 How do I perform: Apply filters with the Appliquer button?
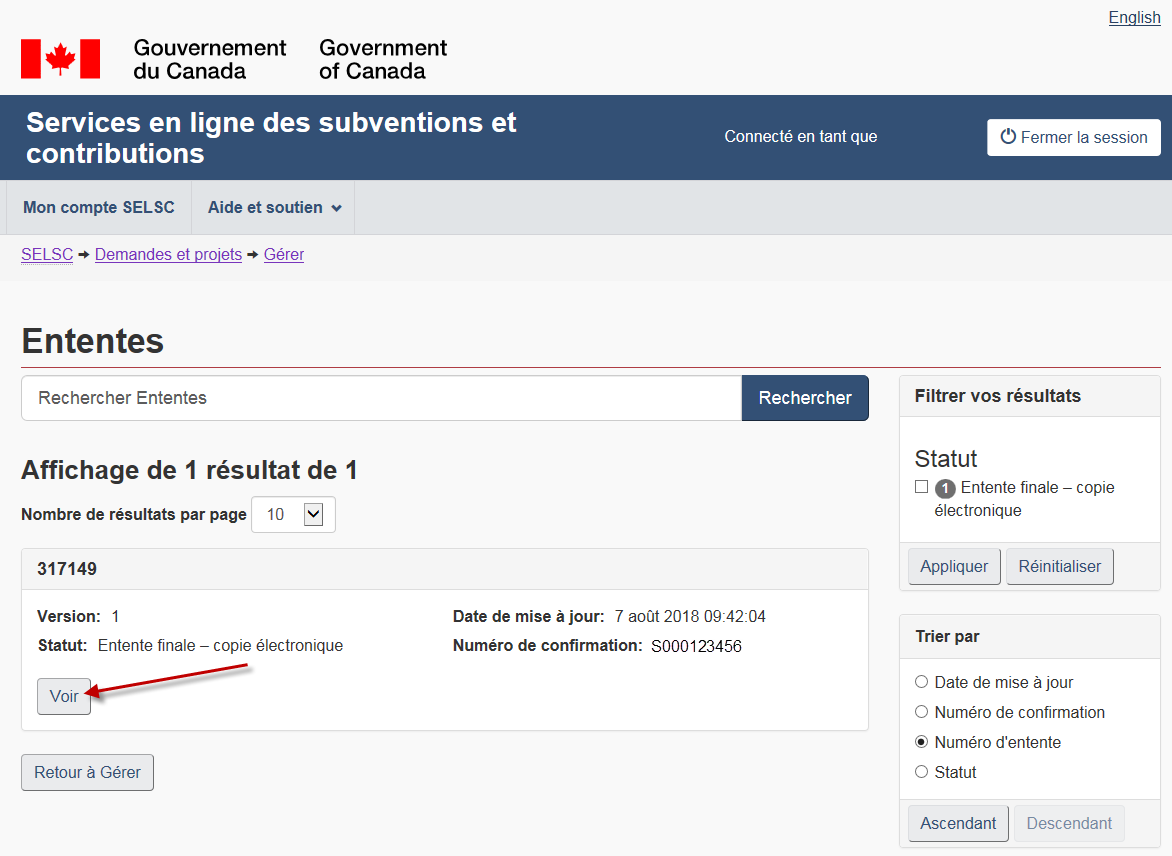tap(954, 567)
